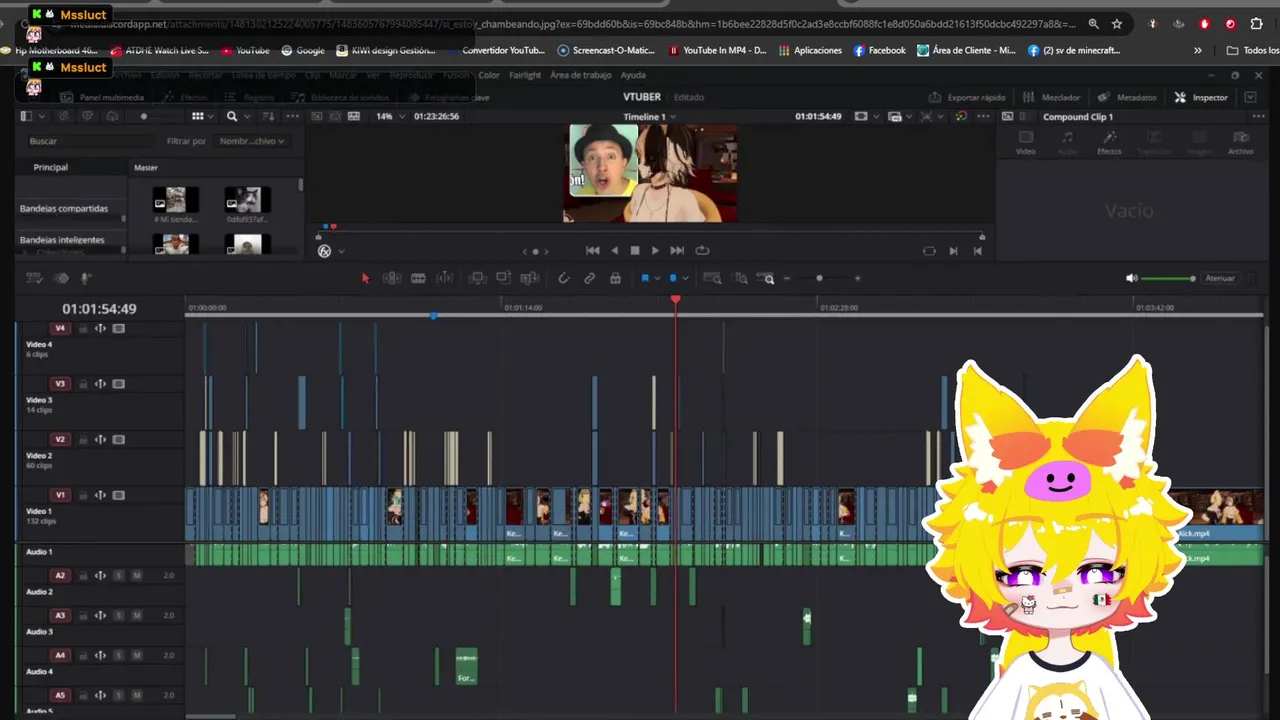Activate the trim edit mode tool
This screenshot has height=720, width=1280.
click(x=392, y=278)
